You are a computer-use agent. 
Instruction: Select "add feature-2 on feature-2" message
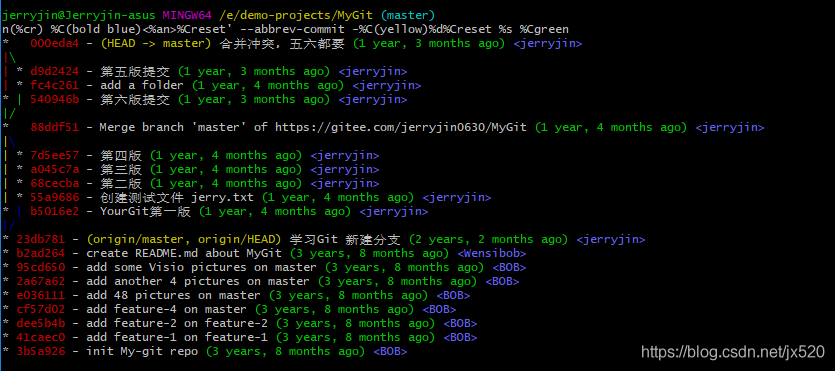click(177, 324)
